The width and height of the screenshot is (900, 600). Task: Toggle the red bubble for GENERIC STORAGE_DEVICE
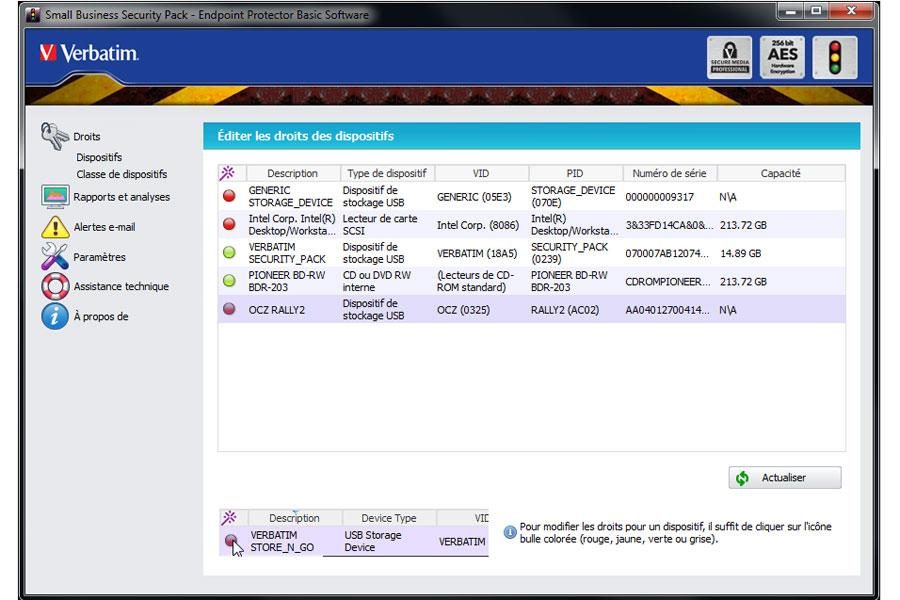click(x=229, y=196)
